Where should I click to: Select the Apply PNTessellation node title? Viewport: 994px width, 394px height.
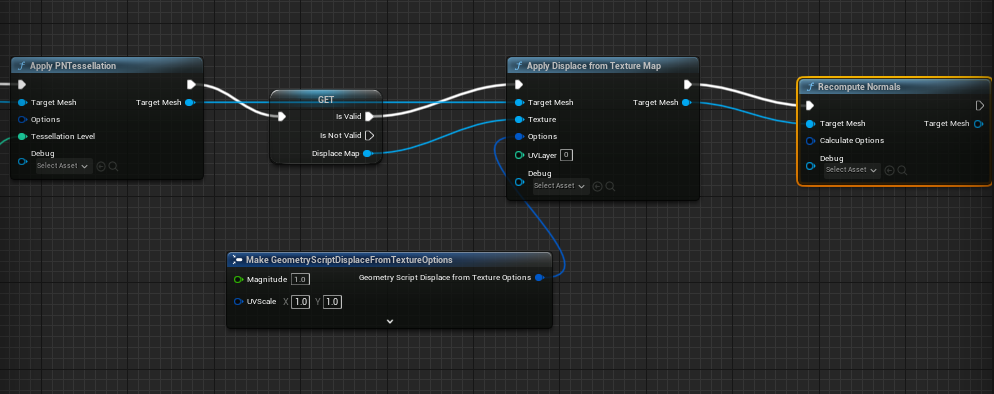(73, 66)
